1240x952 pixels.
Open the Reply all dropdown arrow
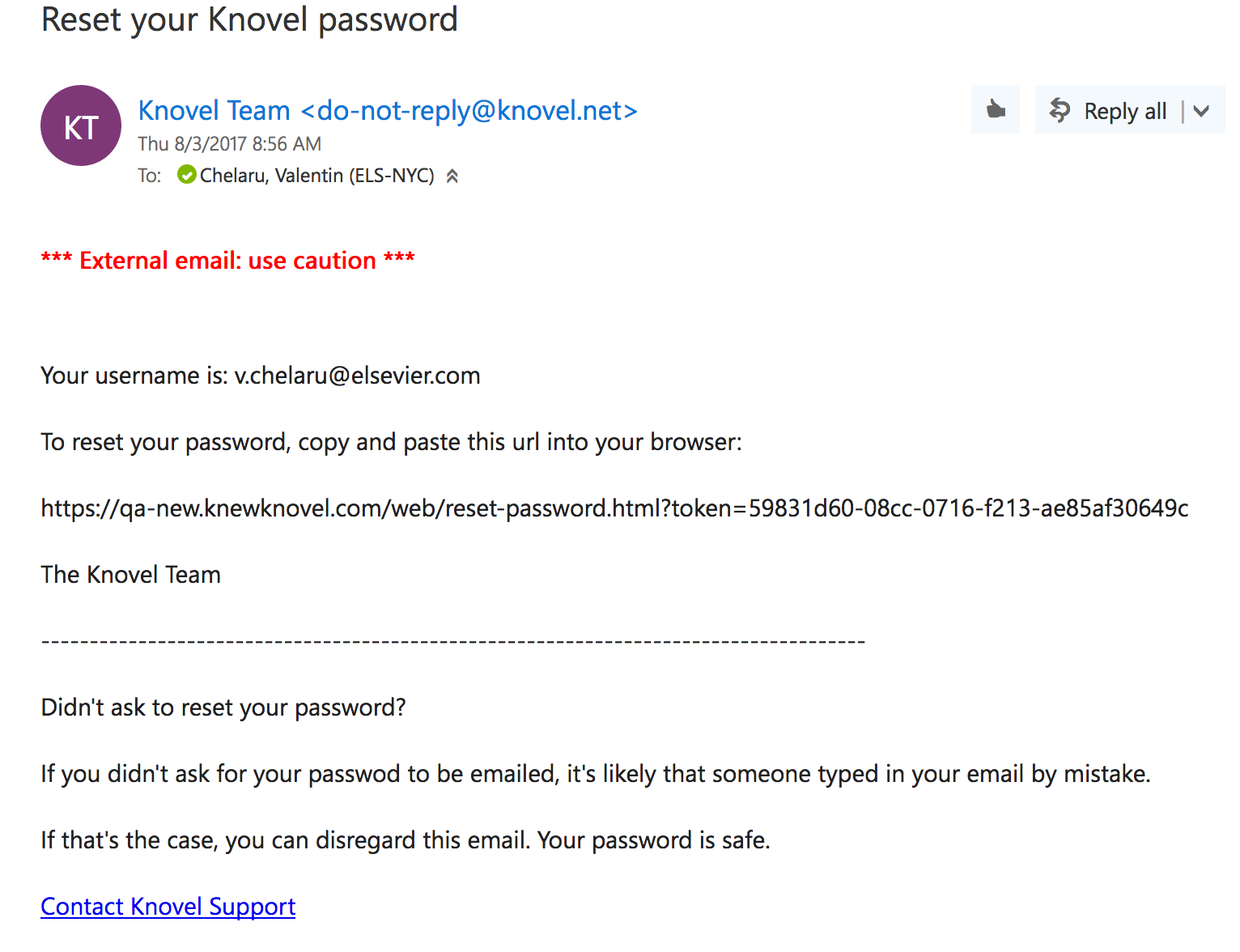(x=1202, y=111)
